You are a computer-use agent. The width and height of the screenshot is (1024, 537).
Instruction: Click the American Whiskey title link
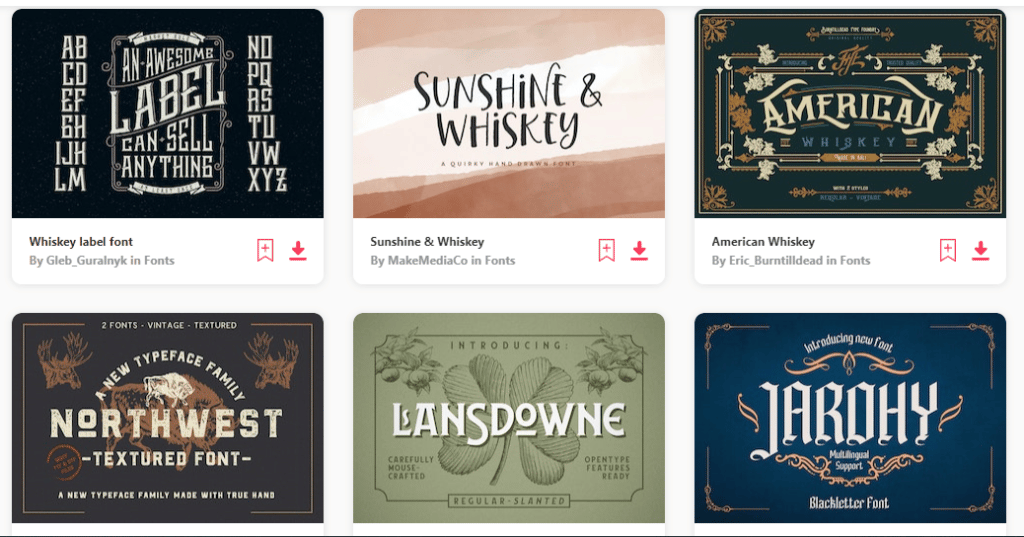coord(763,242)
